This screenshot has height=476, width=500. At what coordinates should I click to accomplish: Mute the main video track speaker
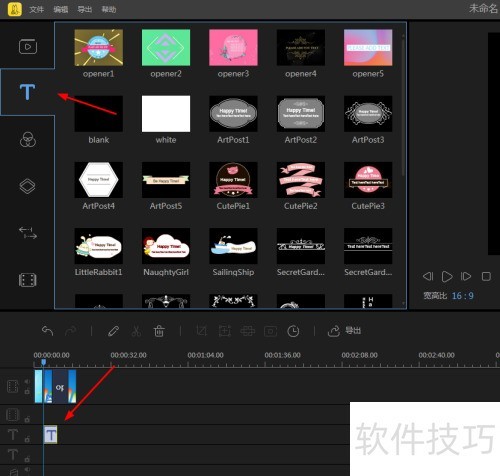click(x=27, y=382)
